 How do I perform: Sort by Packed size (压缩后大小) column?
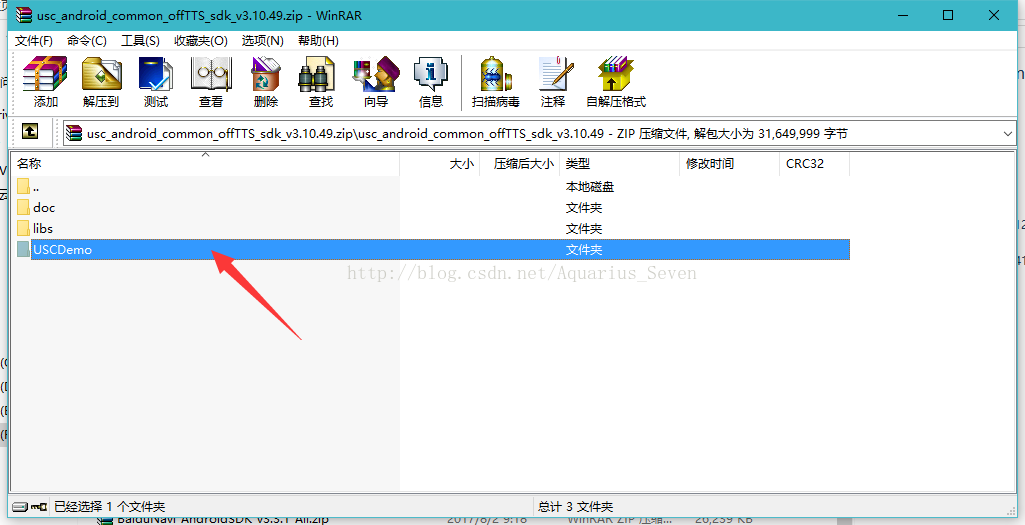(x=520, y=163)
